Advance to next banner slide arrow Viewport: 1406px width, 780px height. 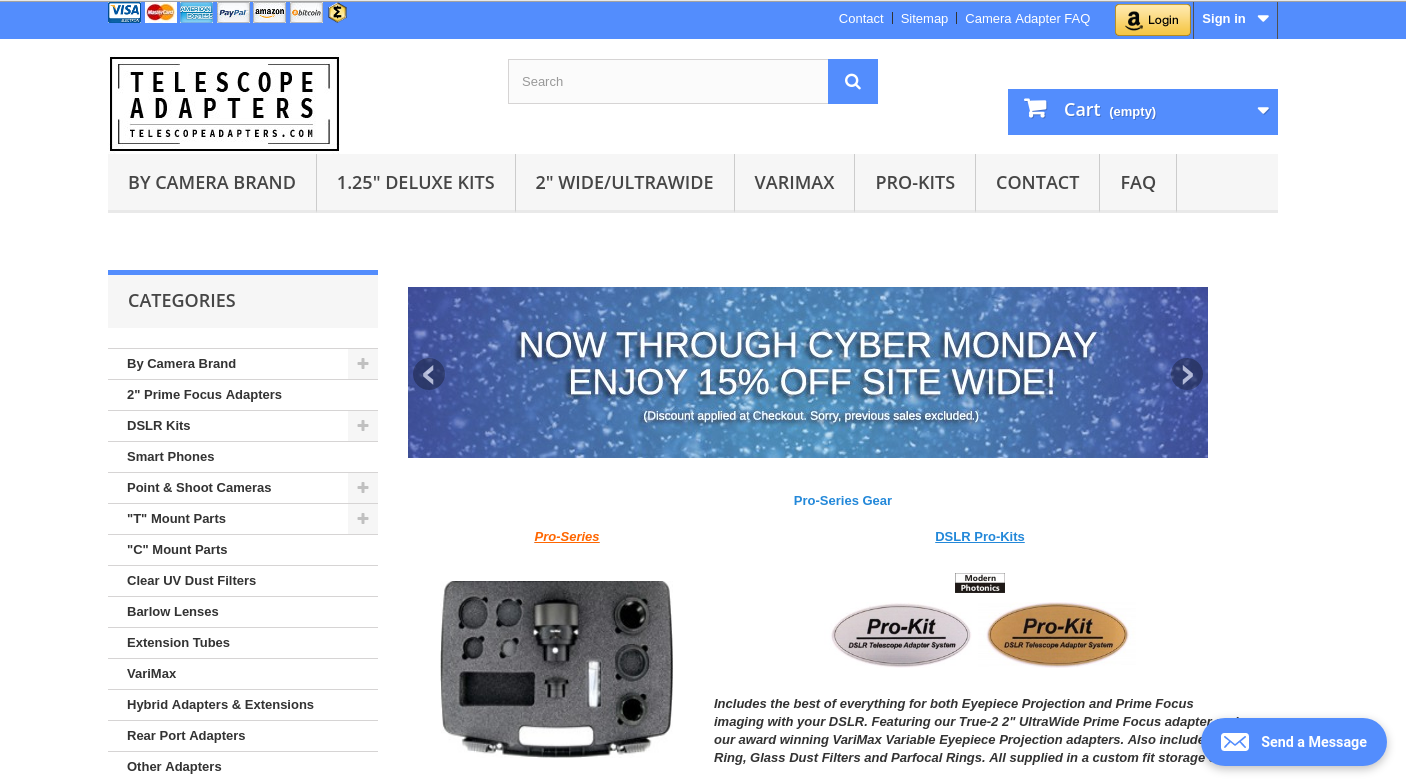(x=1187, y=375)
